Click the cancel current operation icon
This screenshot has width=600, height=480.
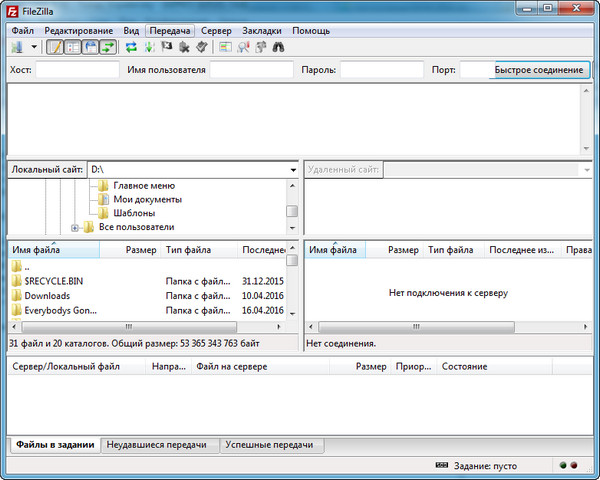coord(166,47)
